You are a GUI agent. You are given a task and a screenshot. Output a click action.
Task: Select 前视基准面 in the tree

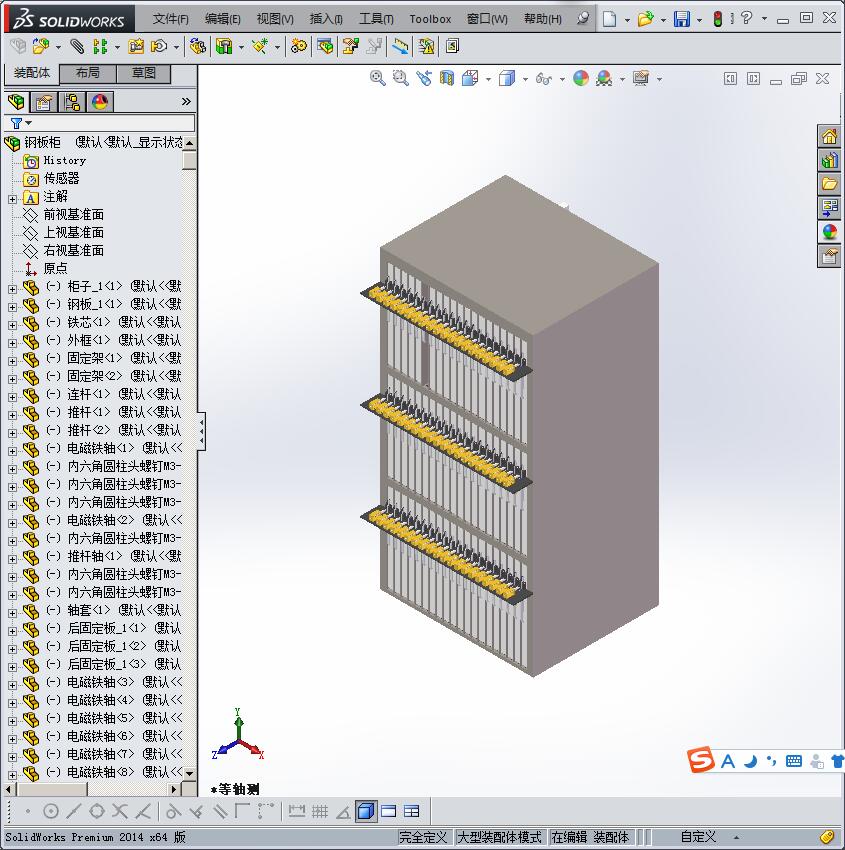point(74,215)
